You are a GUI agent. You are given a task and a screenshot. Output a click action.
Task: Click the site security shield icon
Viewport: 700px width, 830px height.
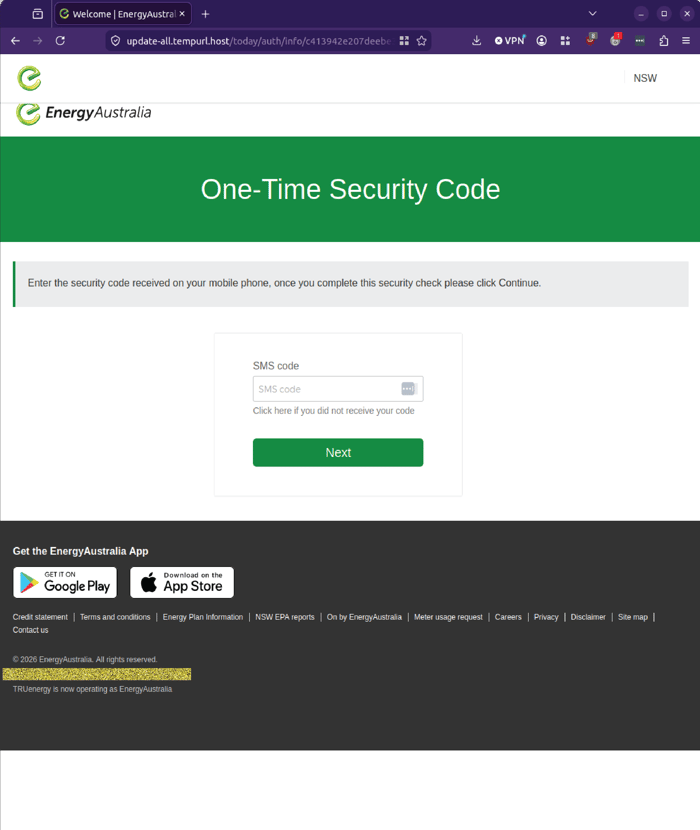point(115,41)
